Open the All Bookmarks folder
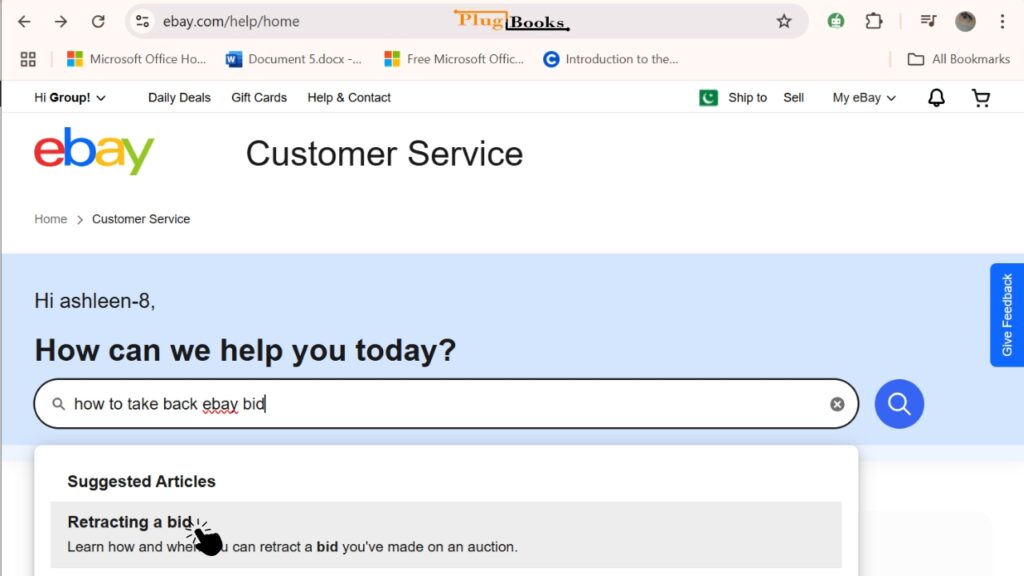Screen dimensions: 1024x576 click(959, 59)
